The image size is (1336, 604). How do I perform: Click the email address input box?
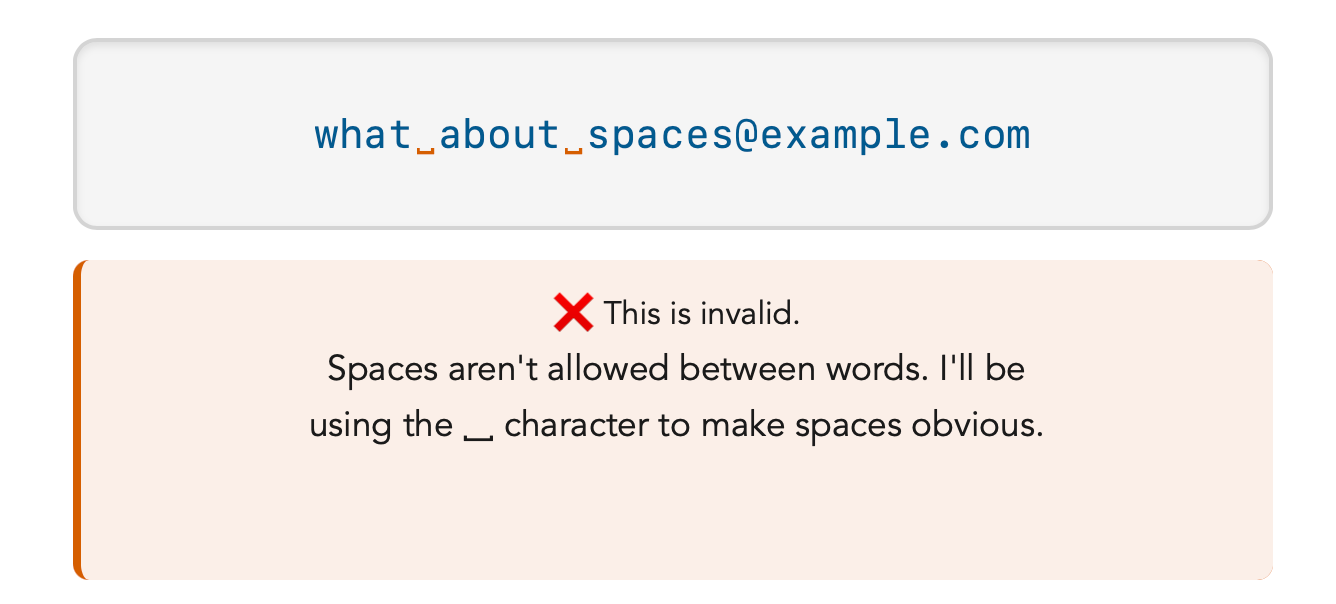[673, 134]
